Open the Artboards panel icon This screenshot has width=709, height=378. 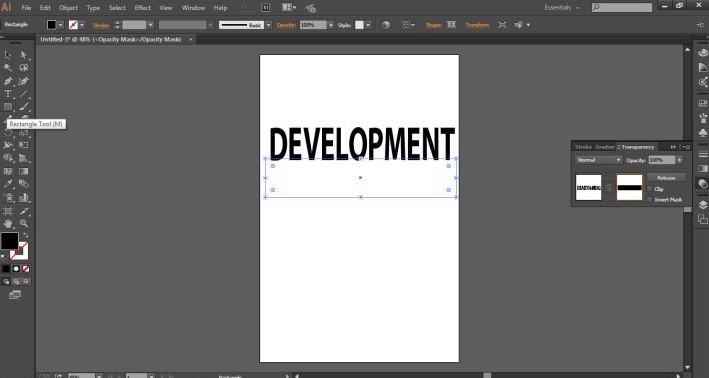click(x=703, y=219)
